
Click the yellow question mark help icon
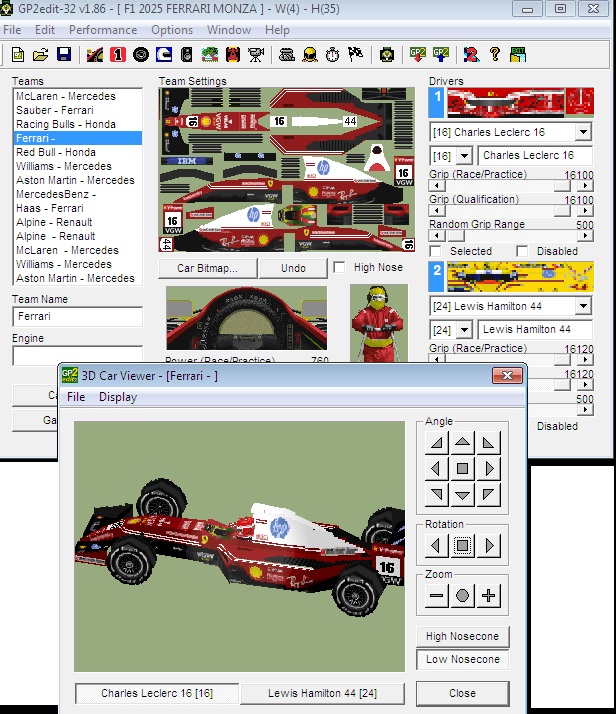pos(494,54)
